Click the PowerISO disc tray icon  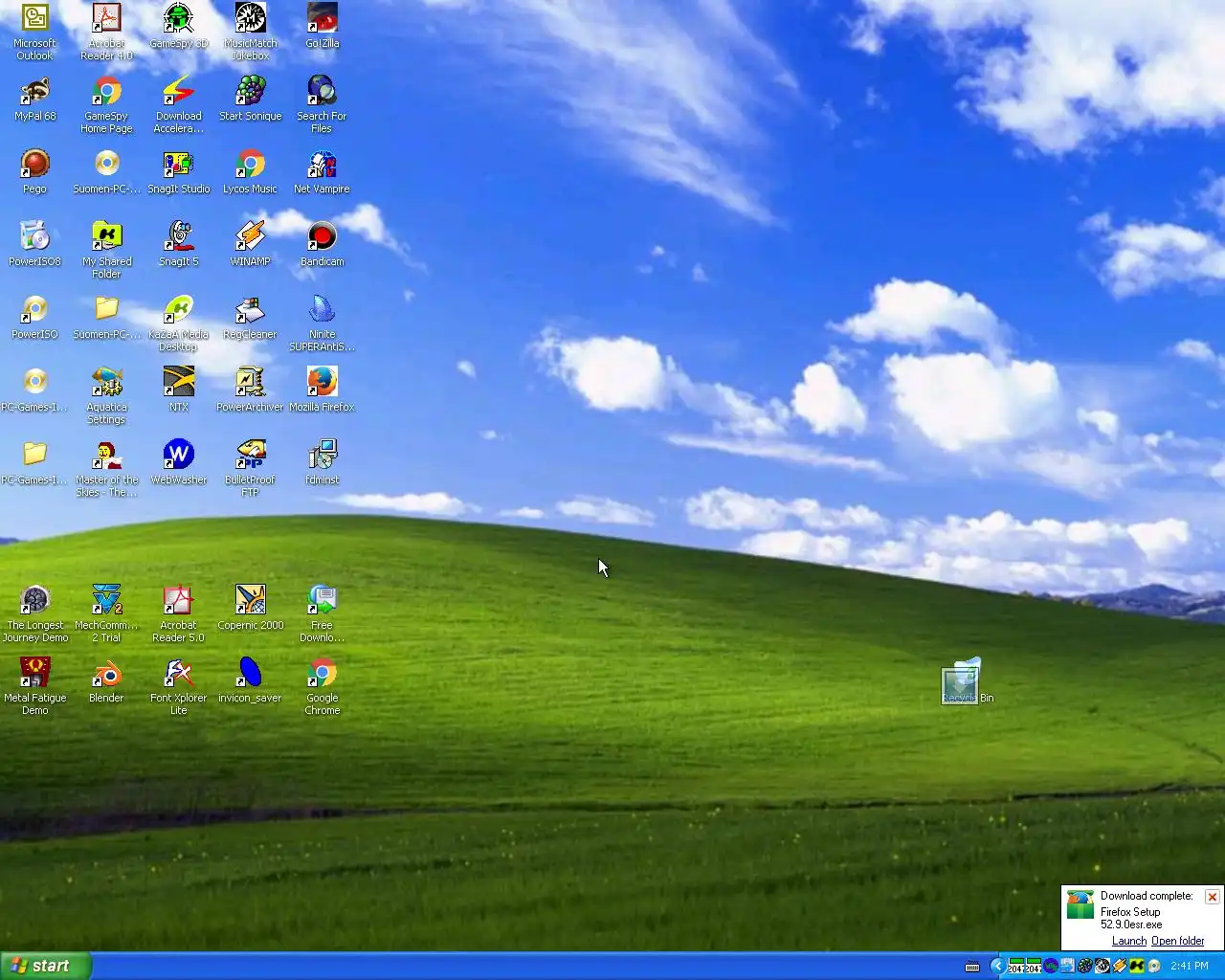[x=1154, y=966]
